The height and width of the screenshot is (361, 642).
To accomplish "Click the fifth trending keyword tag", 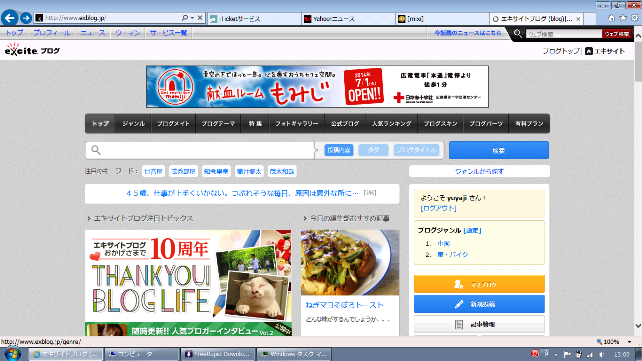I will [x=282, y=171].
